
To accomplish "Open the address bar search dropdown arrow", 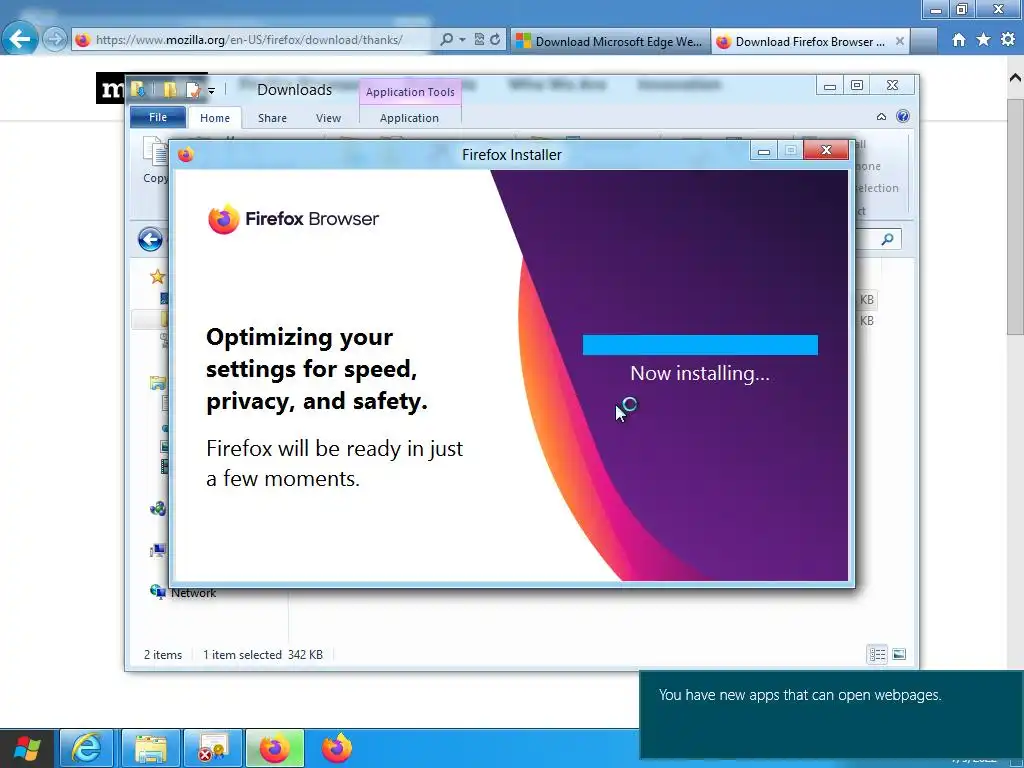I will (462, 40).
